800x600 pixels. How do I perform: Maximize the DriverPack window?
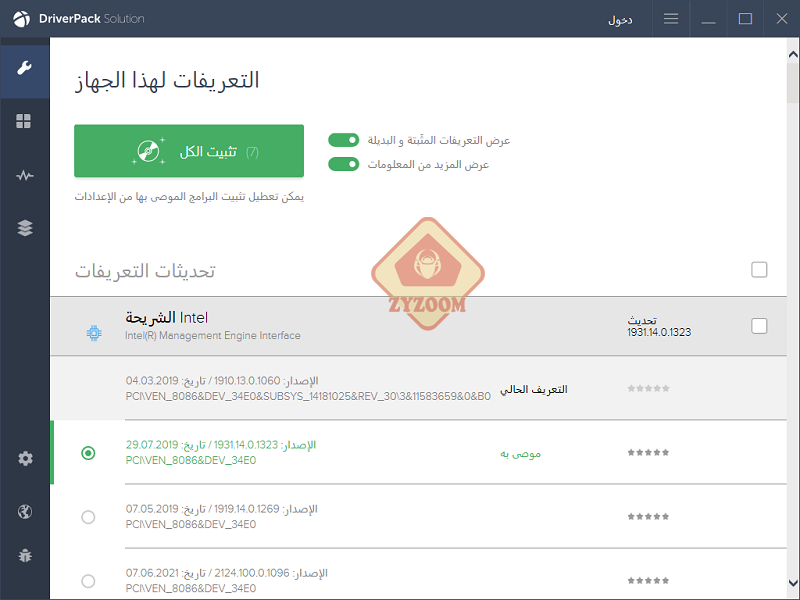click(x=745, y=19)
